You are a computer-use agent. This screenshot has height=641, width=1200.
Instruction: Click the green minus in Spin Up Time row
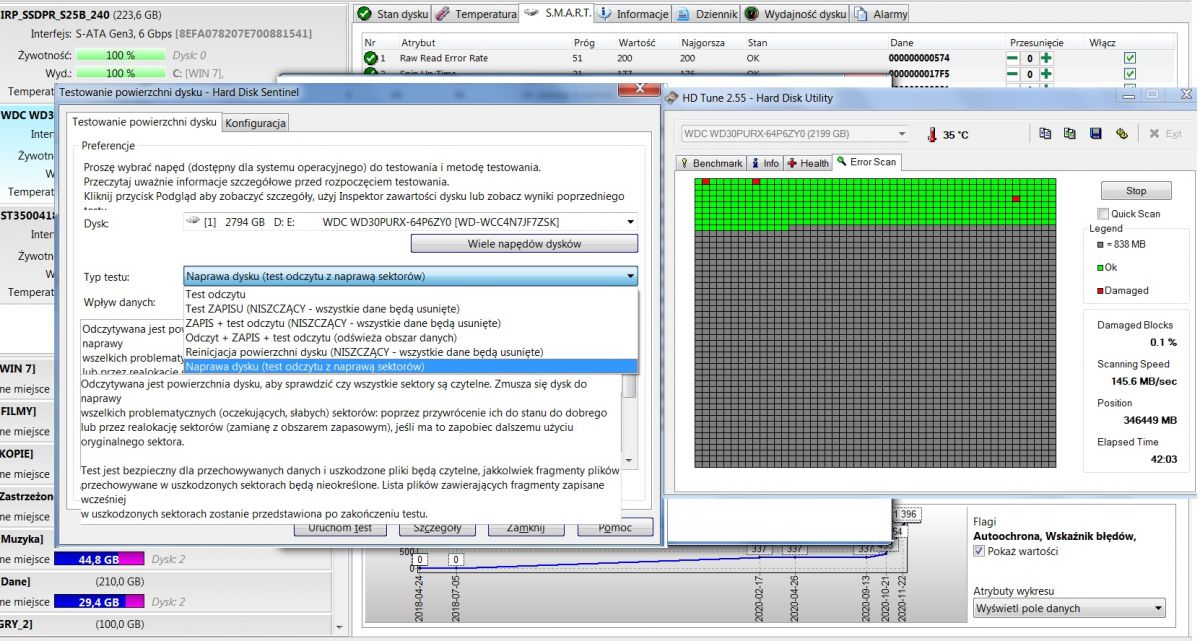tap(1013, 74)
